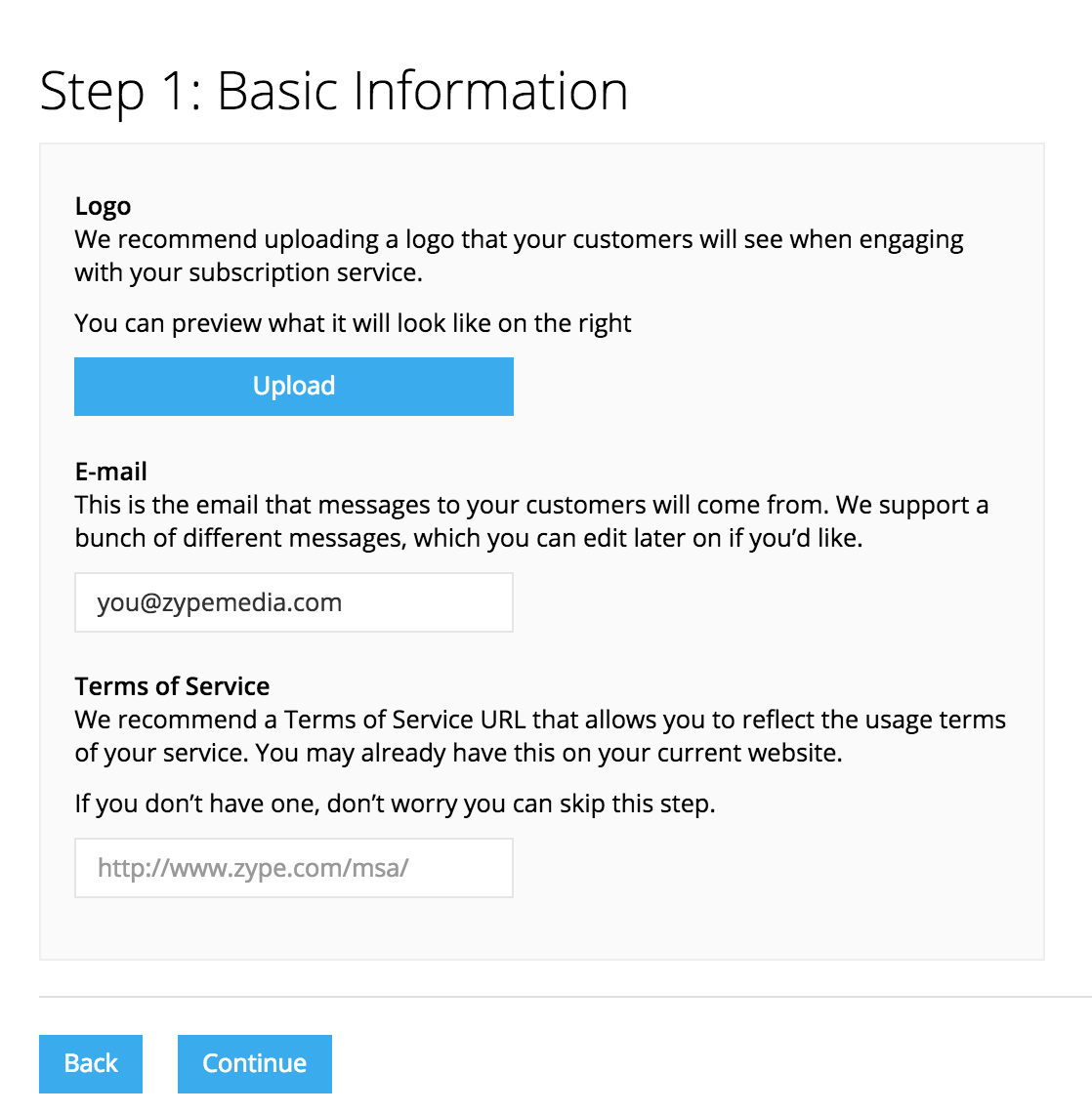The height and width of the screenshot is (1113, 1092).
Task: Click the e-mail messages description paragraph
Action: 531,521
